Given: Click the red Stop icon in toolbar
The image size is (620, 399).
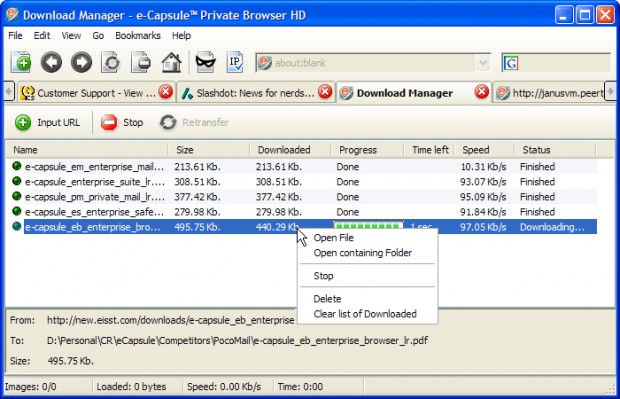Looking at the screenshot, I should click(109, 122).
